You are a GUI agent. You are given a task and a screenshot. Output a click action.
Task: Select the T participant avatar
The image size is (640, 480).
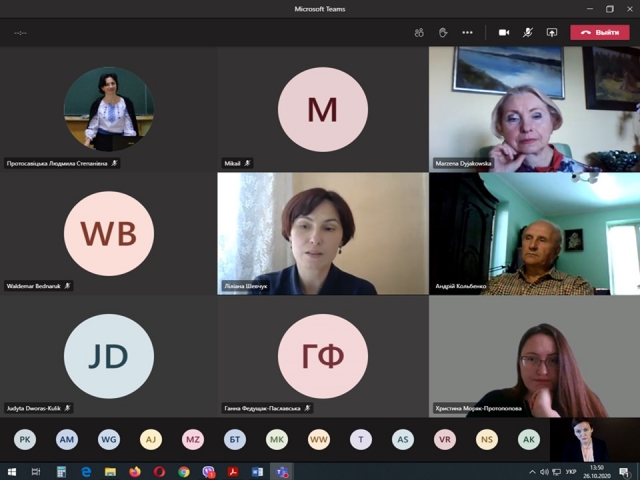tap(361, 440)
